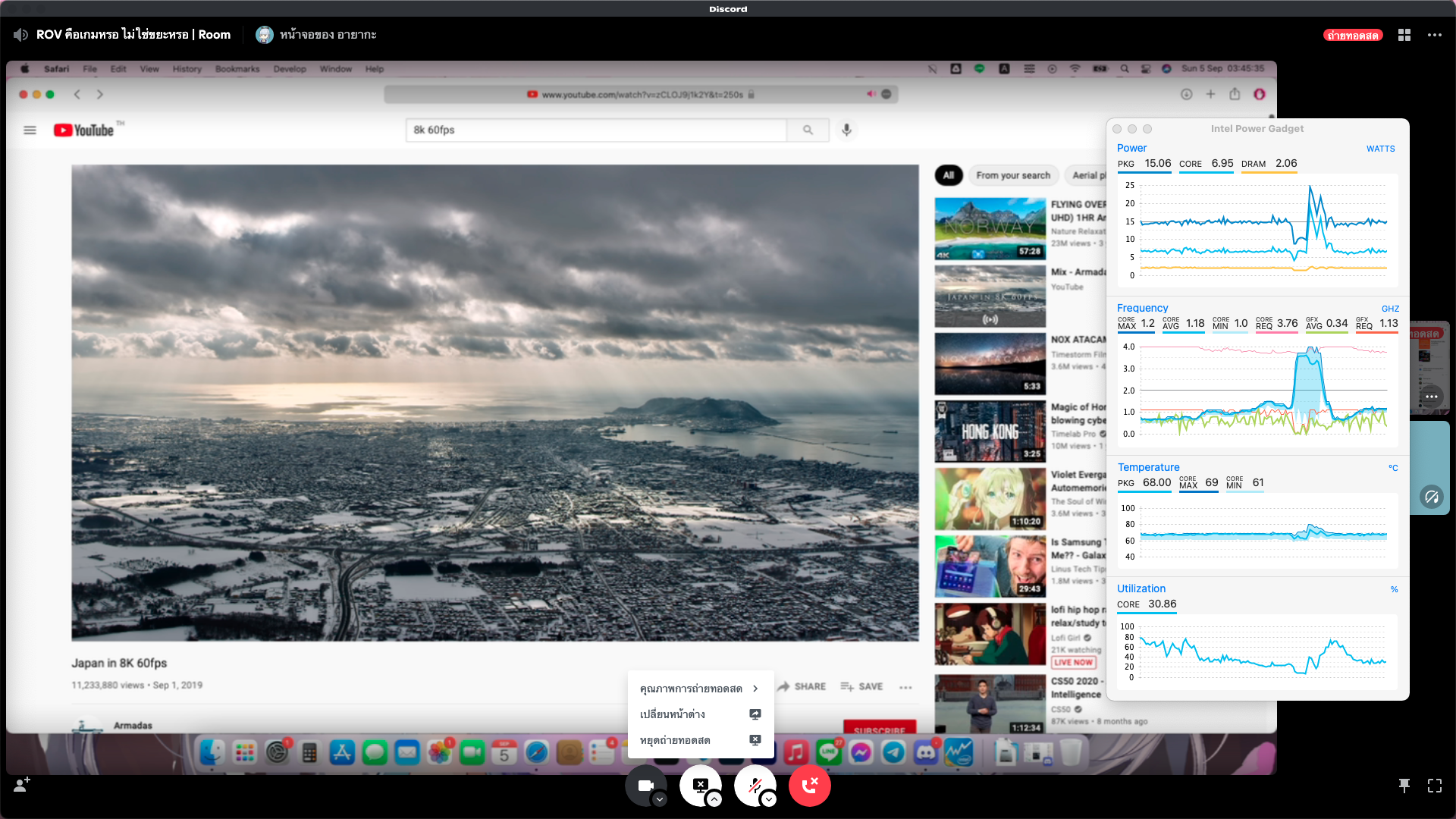Click the Discord icon in the dock

point(926,753)
